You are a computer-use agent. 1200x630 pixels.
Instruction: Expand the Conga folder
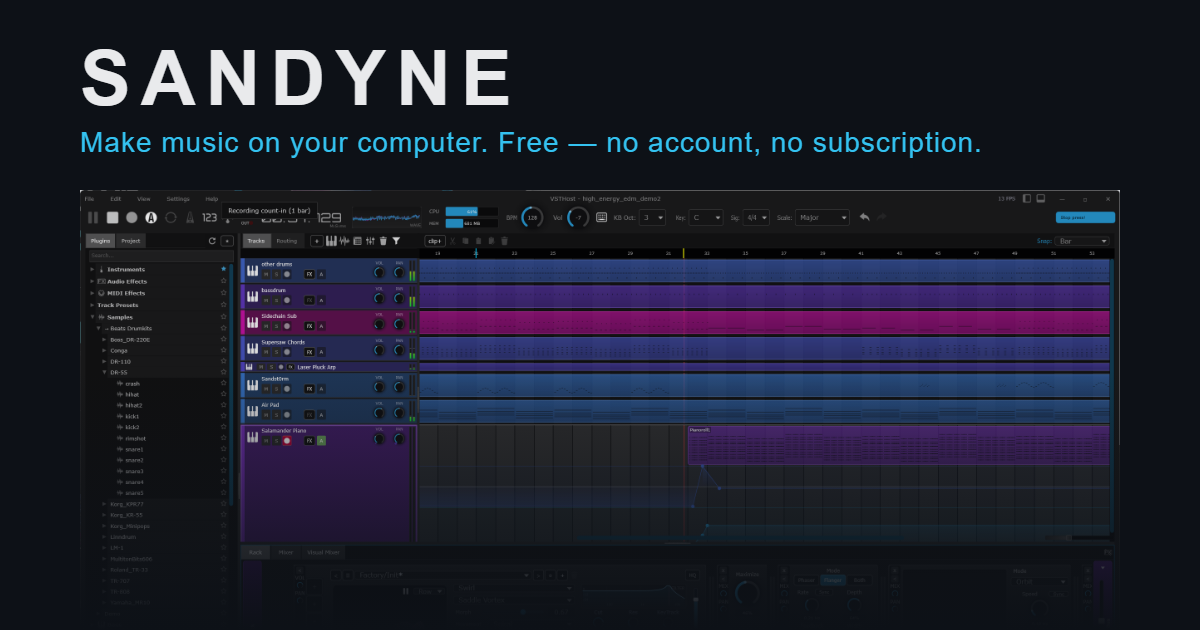pos(104,351)
